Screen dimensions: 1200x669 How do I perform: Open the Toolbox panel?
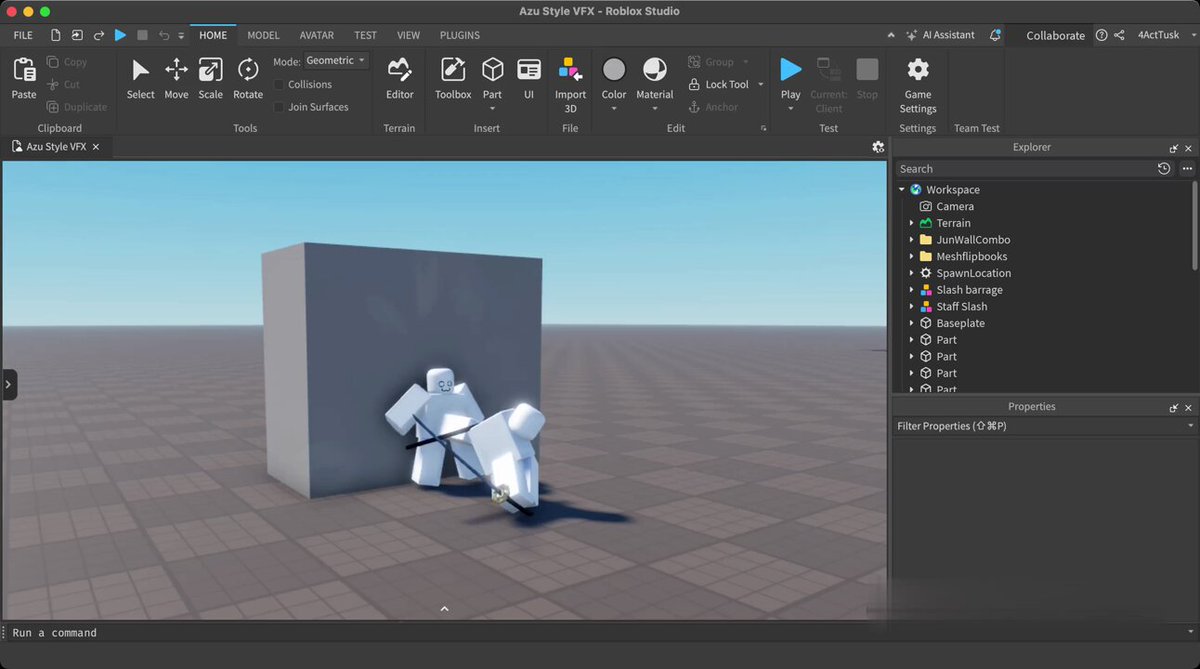pyautogui.click(x=453, y=79)
